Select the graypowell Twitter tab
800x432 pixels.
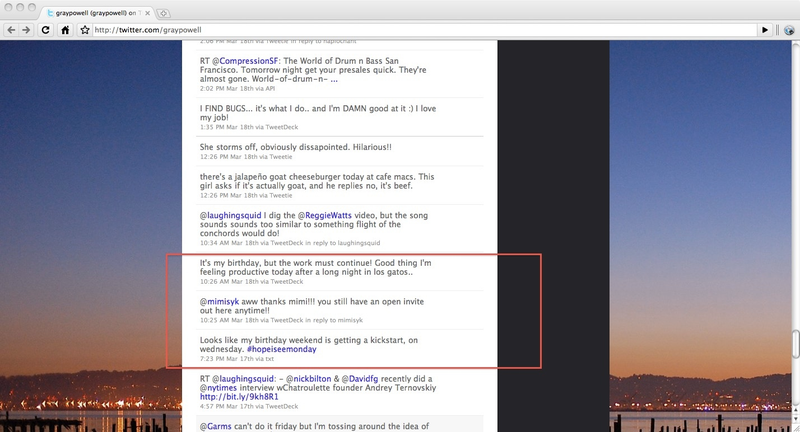96,13
